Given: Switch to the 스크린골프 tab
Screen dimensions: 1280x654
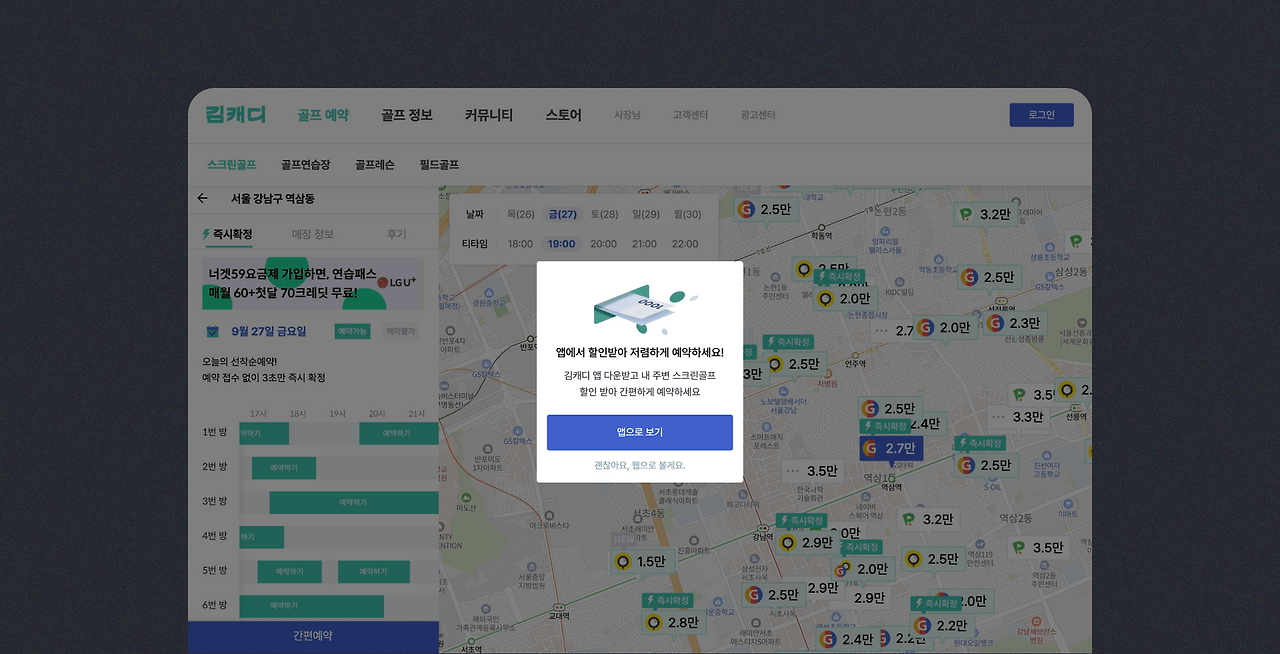Looking at the screenshot, I should (x=232, y=165).
